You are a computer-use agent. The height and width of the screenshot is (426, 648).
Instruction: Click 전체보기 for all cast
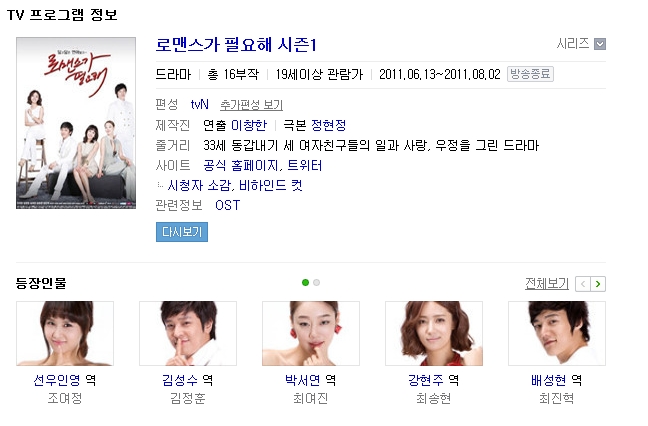[547, 283]
